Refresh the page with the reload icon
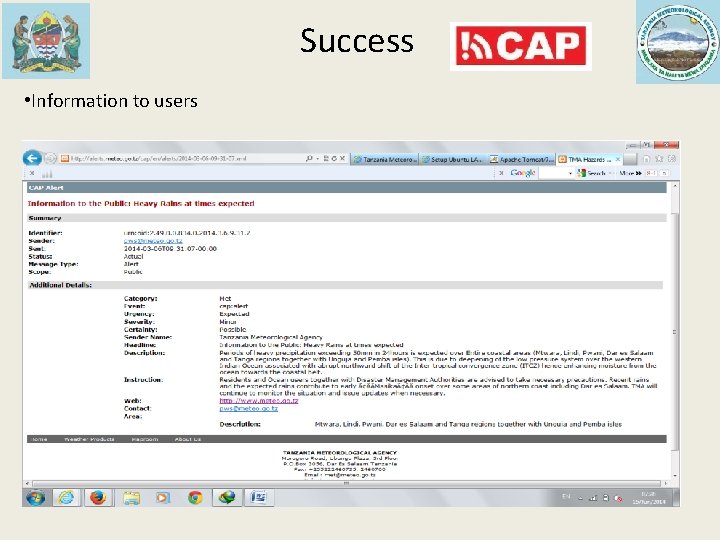 click(x=334, y=158)
